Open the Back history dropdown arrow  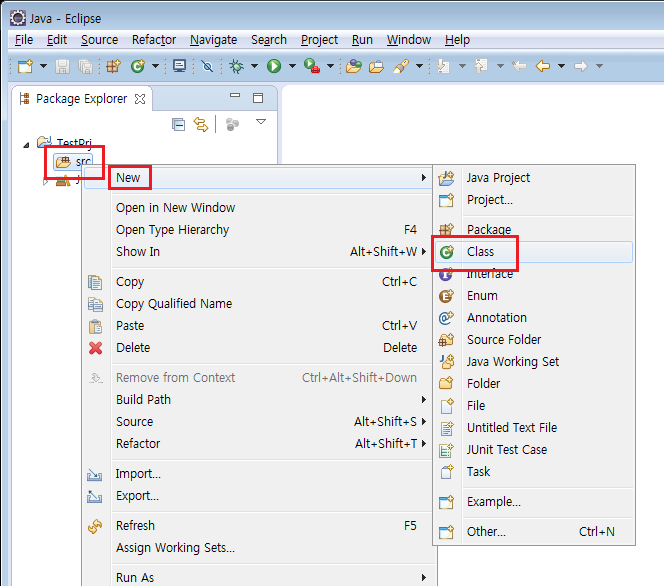coord(562,66)
